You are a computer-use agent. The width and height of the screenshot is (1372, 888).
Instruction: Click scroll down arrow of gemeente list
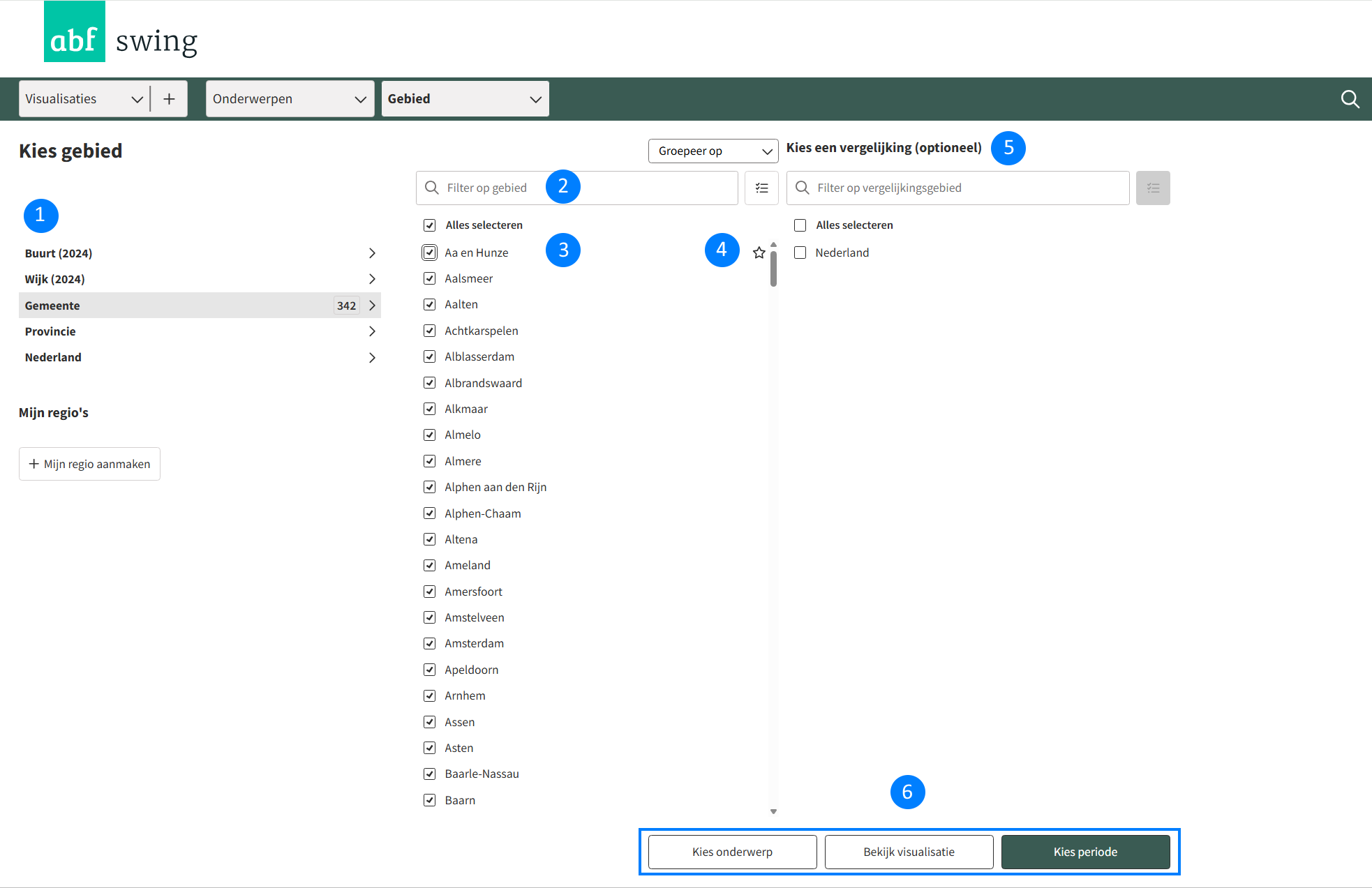tap(773, 811)
